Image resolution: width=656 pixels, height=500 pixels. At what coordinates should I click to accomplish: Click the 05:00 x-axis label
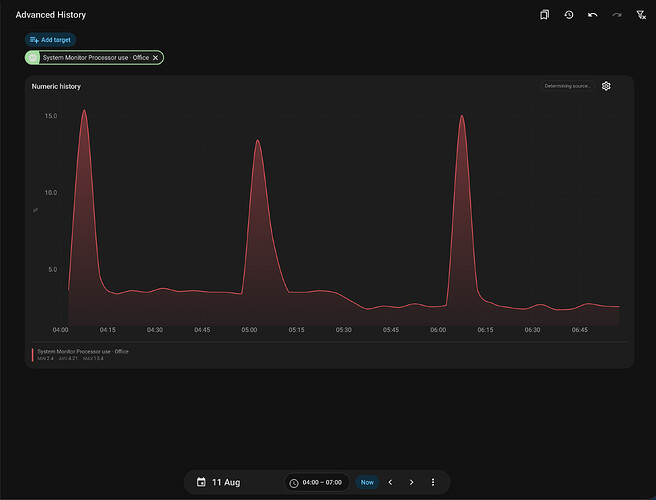tap(249, 330)
